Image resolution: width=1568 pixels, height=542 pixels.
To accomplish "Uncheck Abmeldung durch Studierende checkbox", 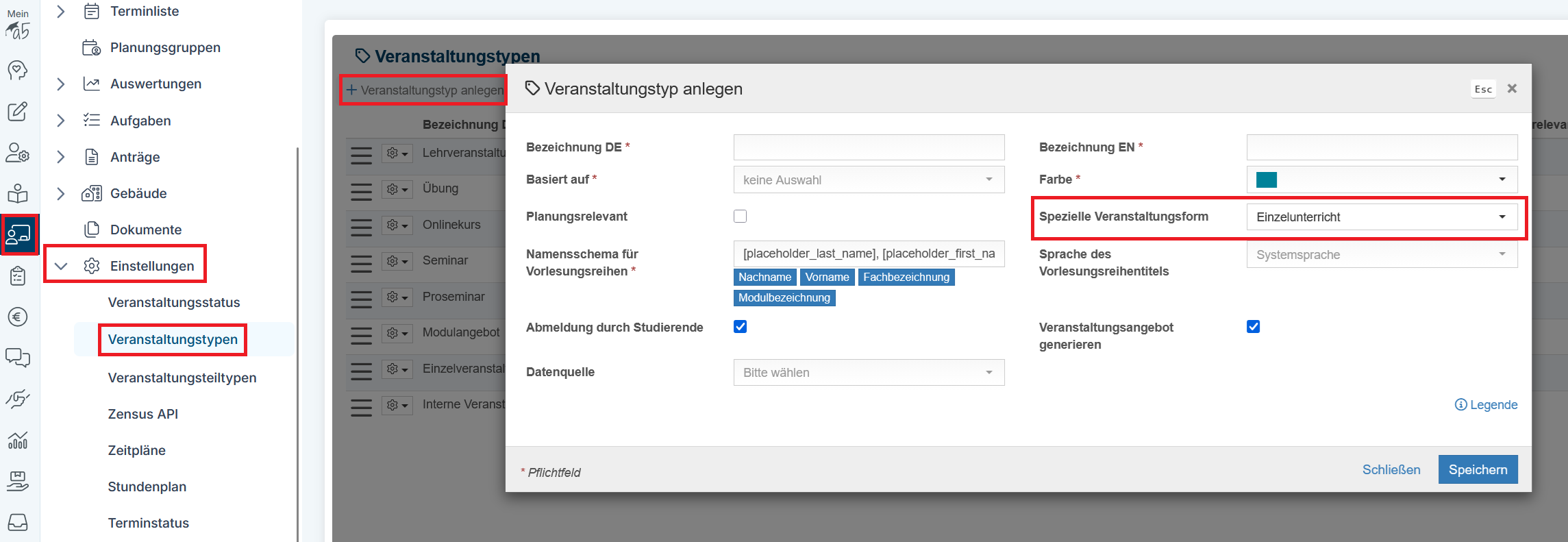I will tap(740, 327).
